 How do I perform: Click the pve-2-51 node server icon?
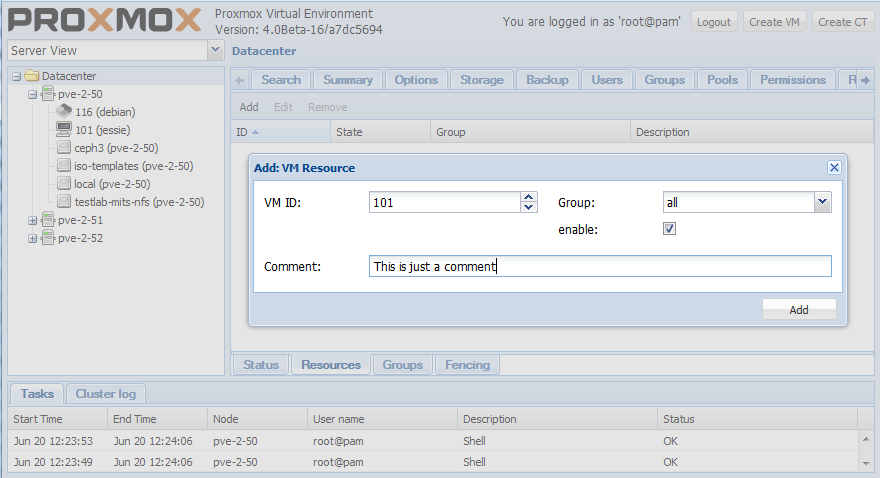[48, 220]
